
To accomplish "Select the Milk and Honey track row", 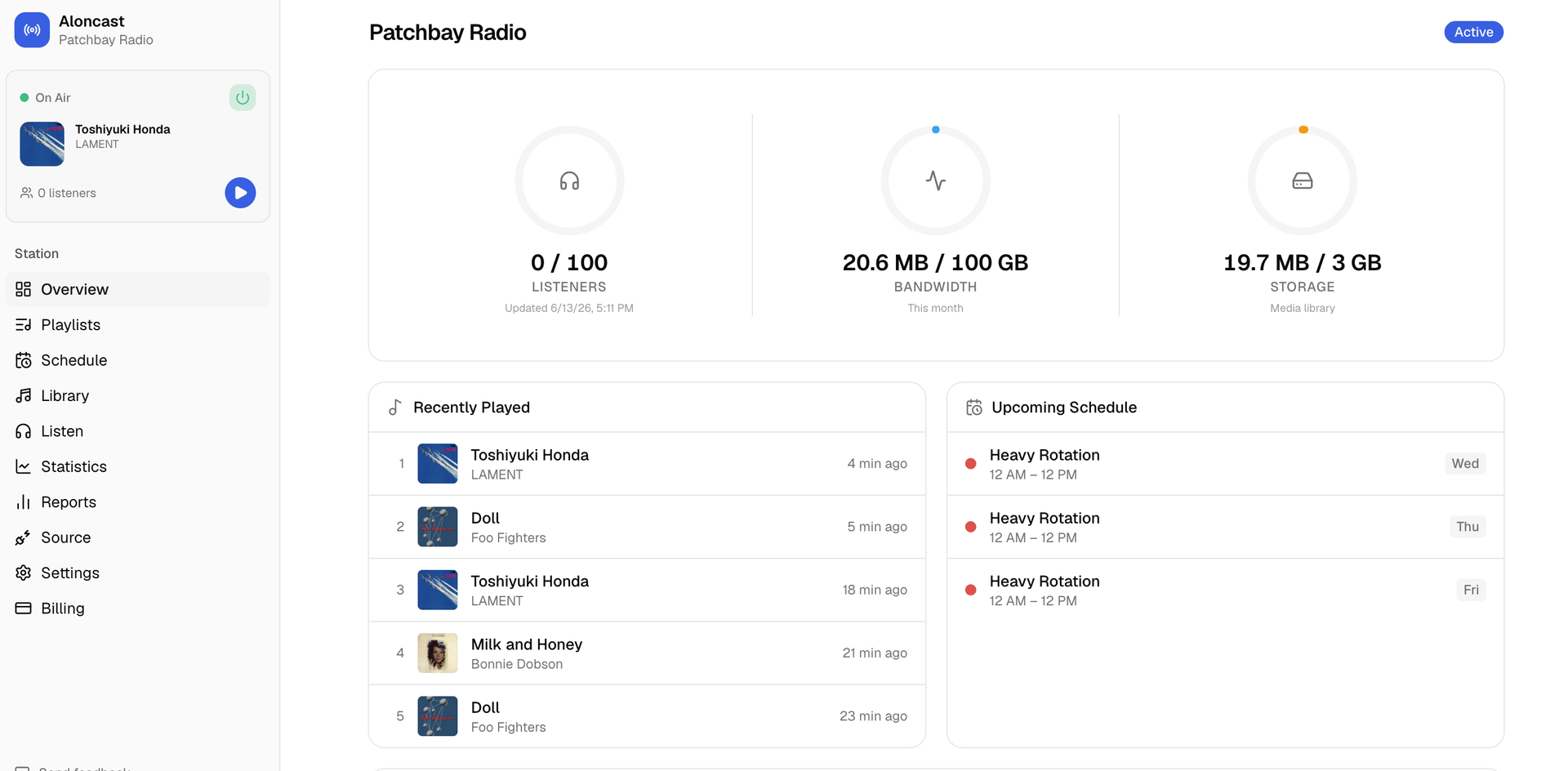I will pos(647,653).
